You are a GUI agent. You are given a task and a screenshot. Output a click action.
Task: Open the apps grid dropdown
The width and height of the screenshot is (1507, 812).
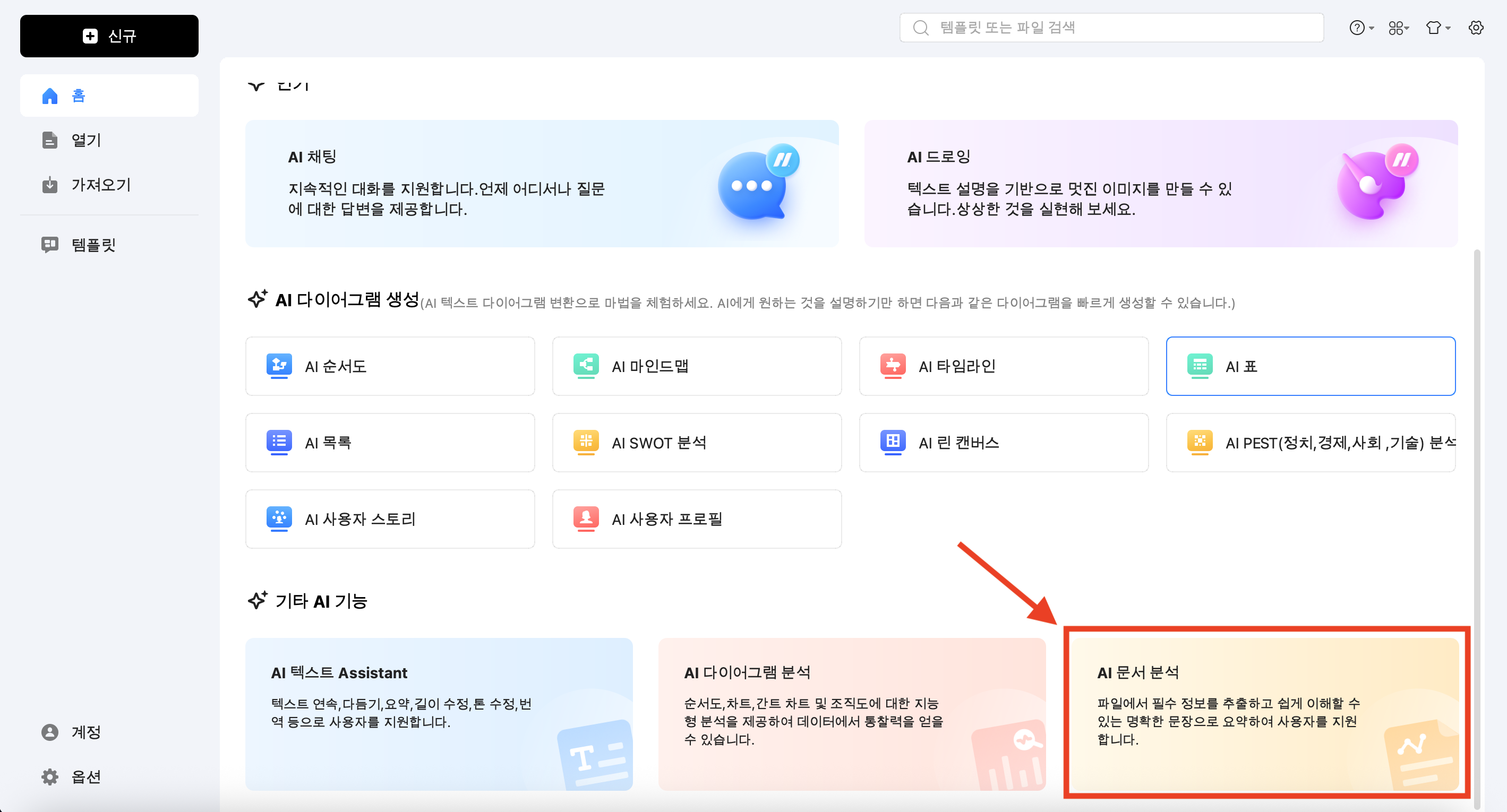pyautogui.click(x=1398, y=28)
